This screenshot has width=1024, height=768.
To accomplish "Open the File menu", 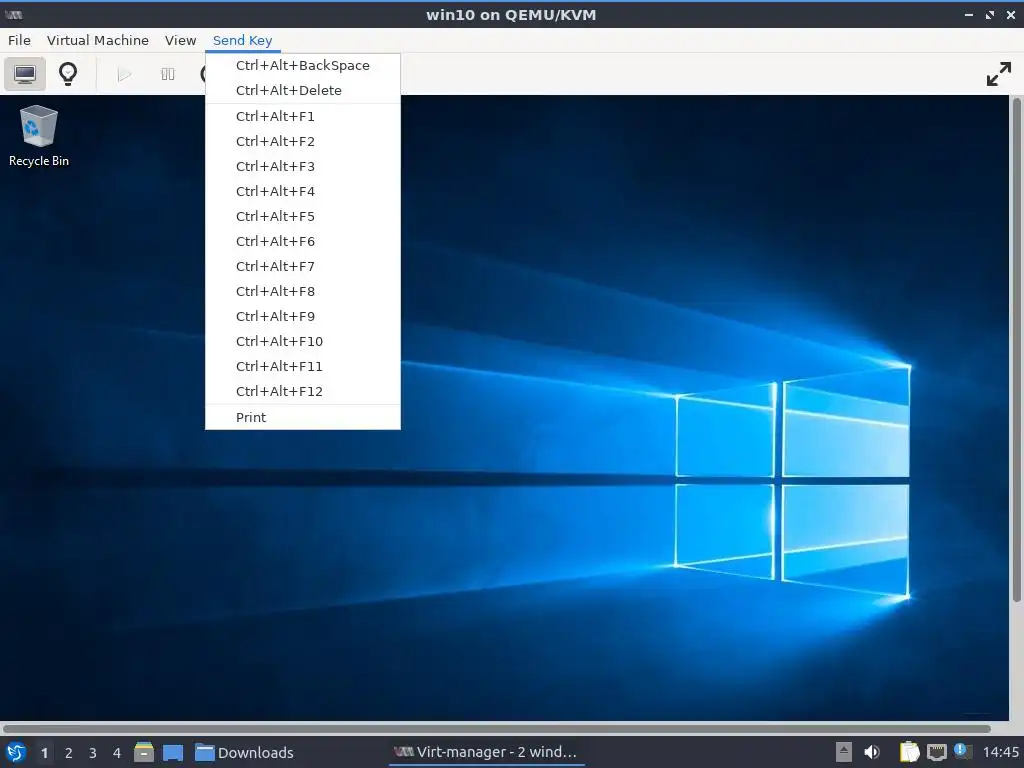I will 19,40.
